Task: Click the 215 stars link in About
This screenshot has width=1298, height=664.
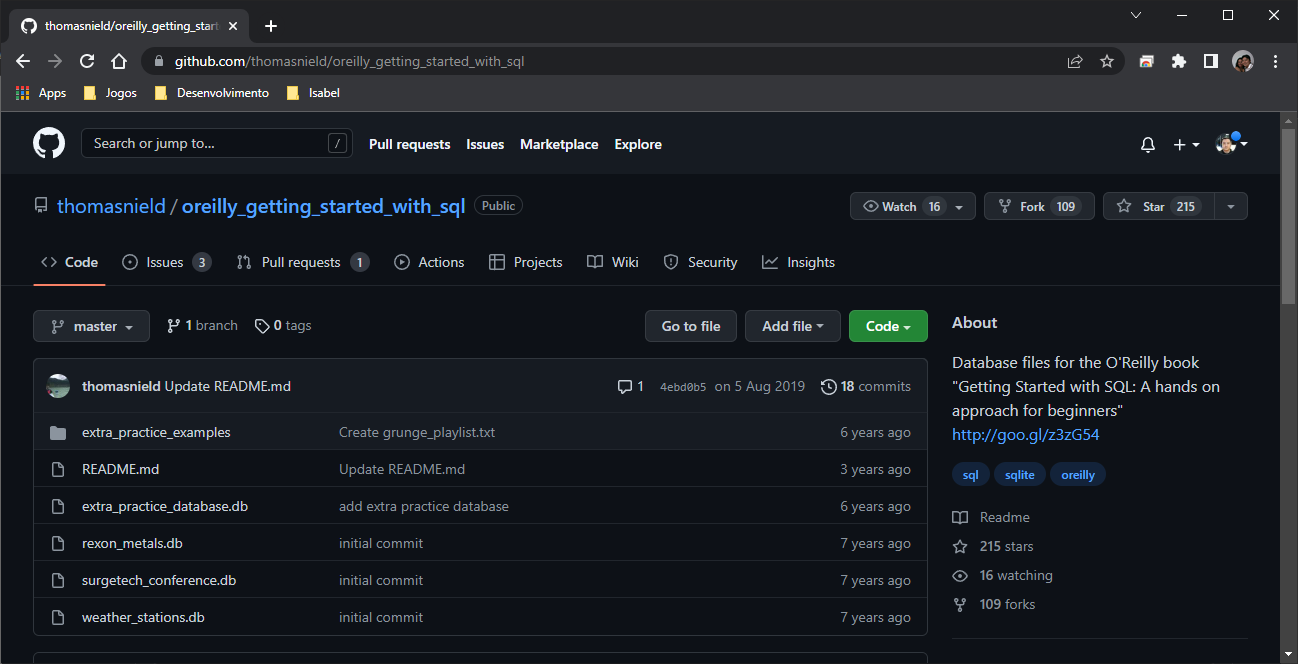Action: (993, 546)
